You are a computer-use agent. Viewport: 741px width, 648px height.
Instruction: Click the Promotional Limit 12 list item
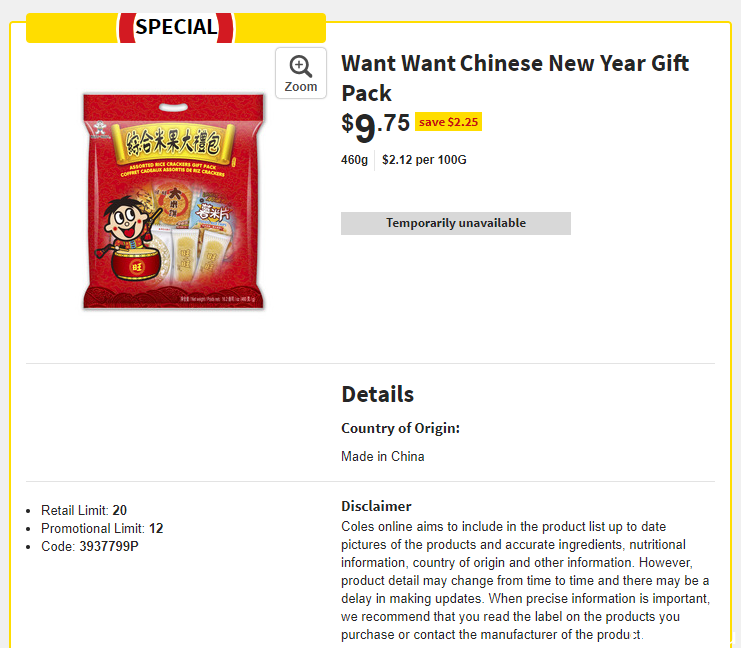pos(102,528)
